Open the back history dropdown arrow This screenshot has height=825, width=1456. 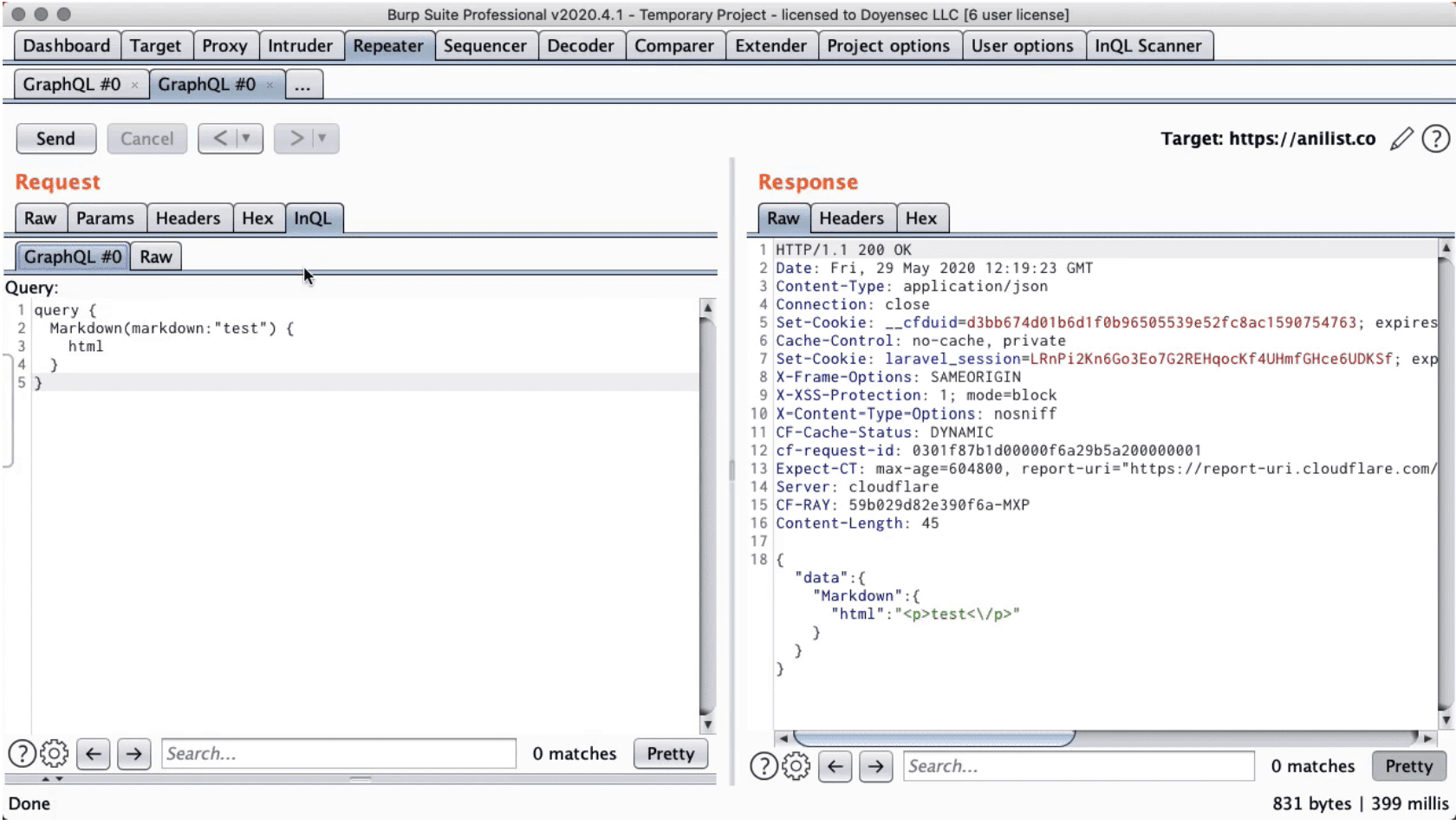pos(247,139)
